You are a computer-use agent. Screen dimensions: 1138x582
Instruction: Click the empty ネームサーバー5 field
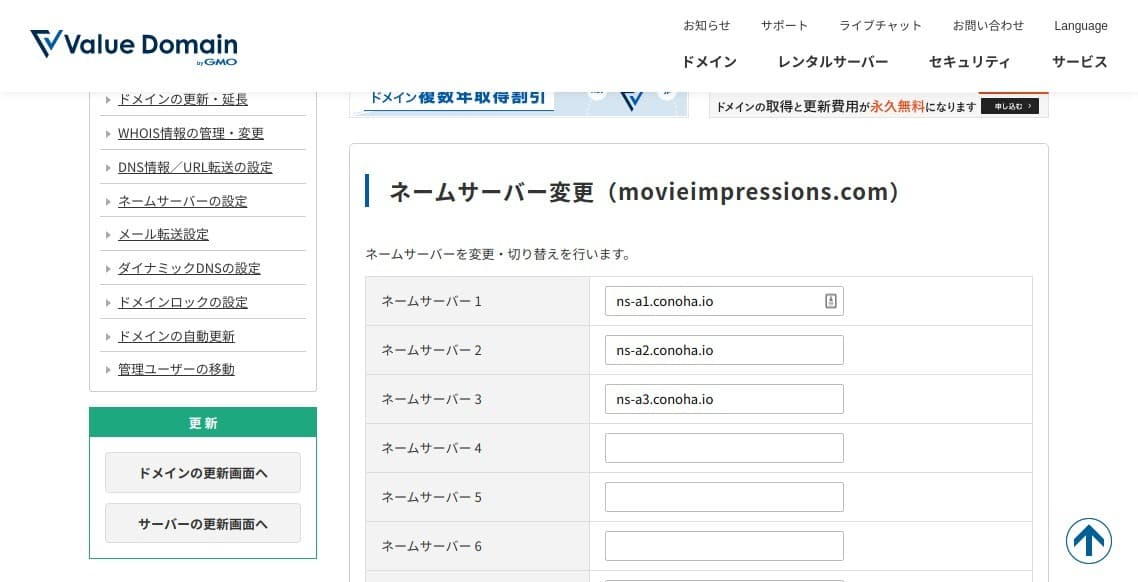coord(724,497)
